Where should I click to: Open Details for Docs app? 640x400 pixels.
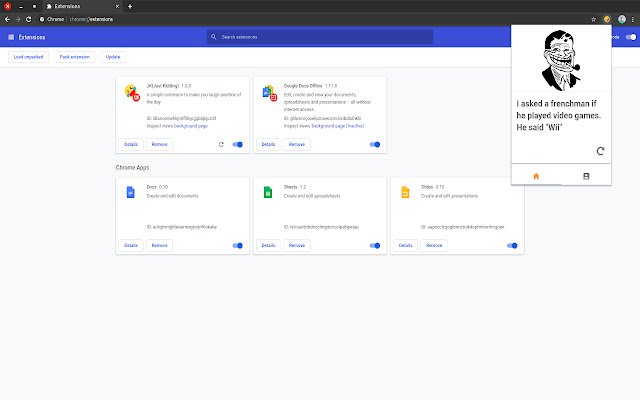tap(131, 246)
